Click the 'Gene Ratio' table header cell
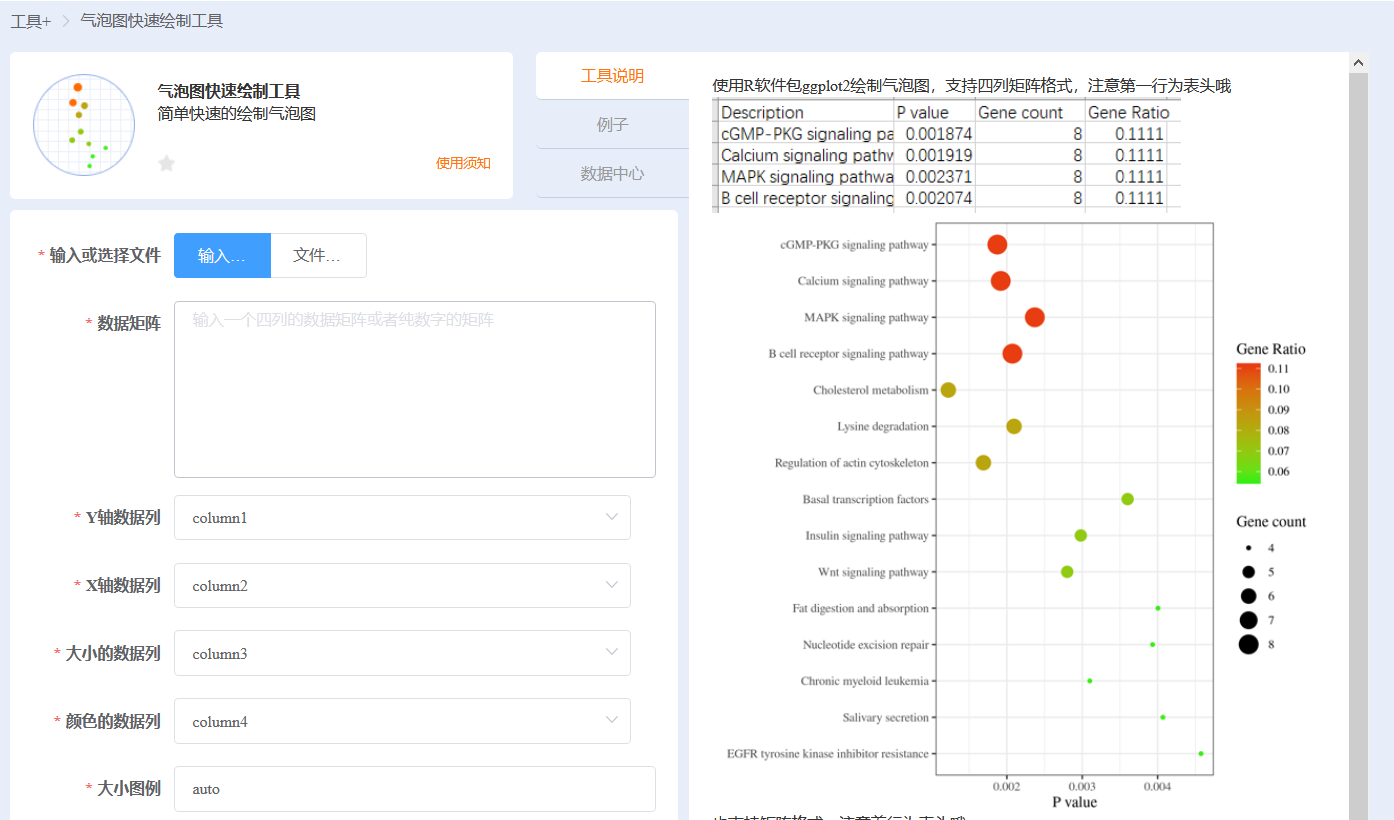The height and width of the screenshot is (820, 1394). [1128, 112]
